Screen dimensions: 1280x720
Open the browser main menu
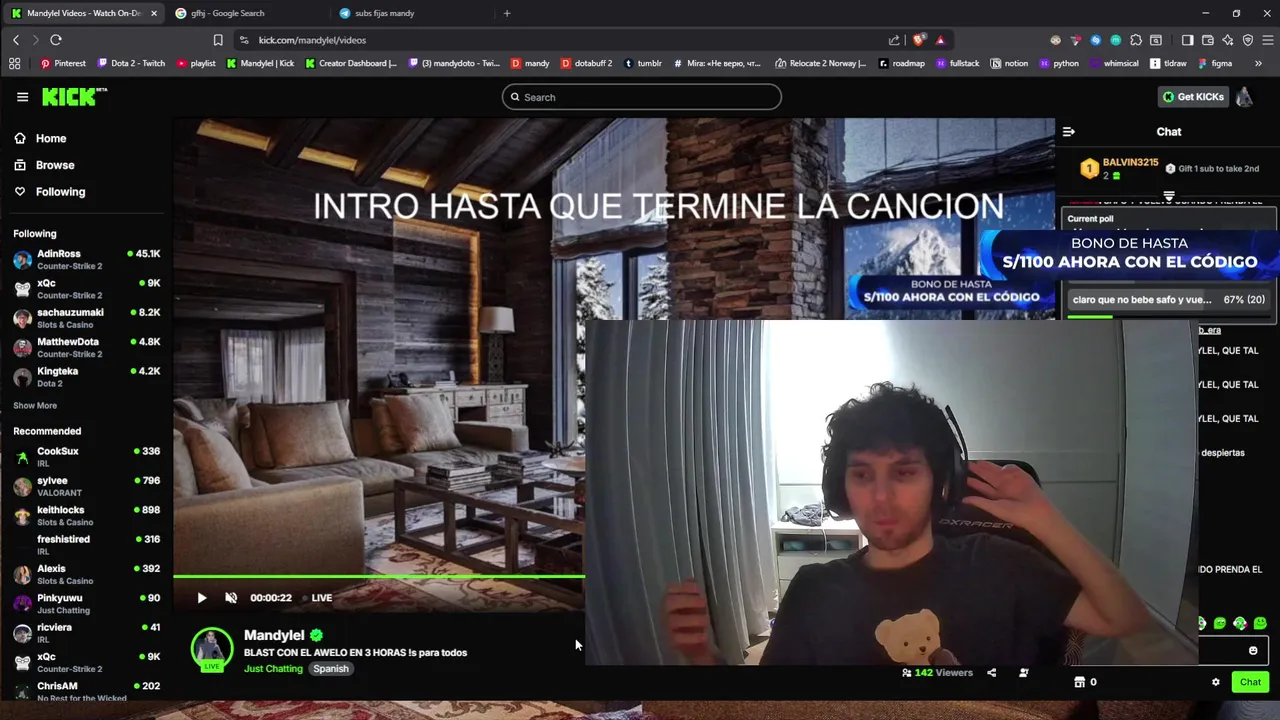tap(1267, 40)
